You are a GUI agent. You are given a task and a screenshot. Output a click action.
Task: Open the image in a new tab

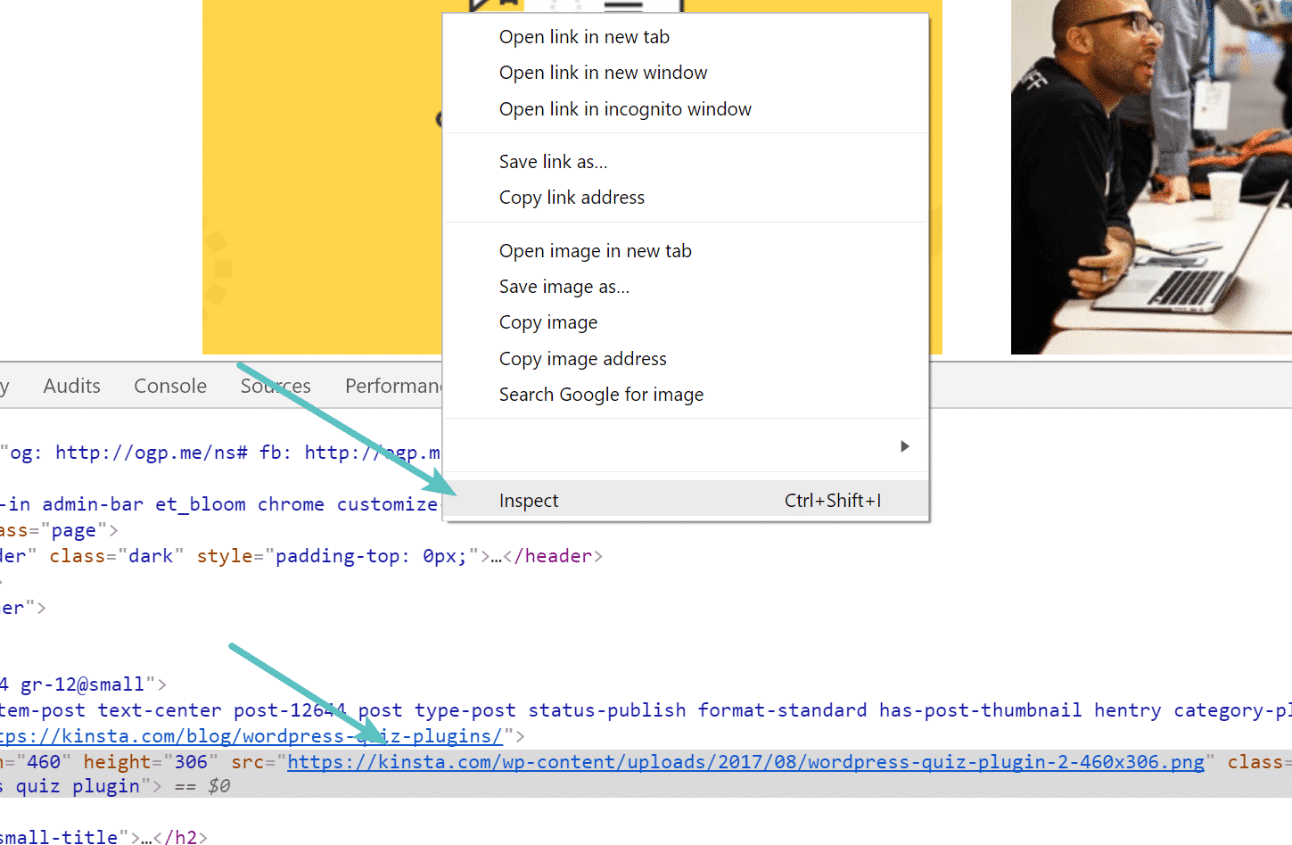tap(595, 250)
